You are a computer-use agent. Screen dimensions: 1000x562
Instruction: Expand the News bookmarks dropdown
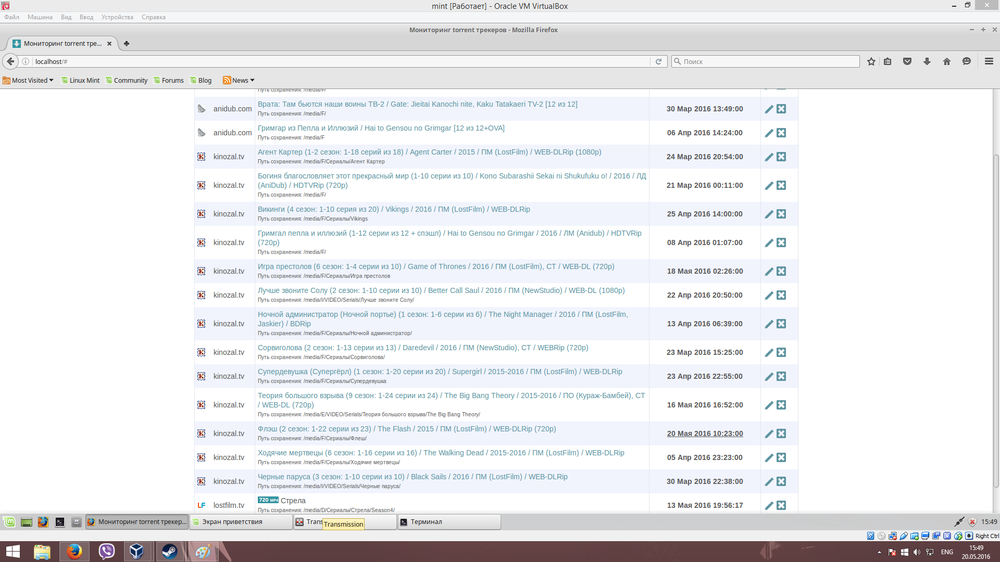click(x=238, y=80)
